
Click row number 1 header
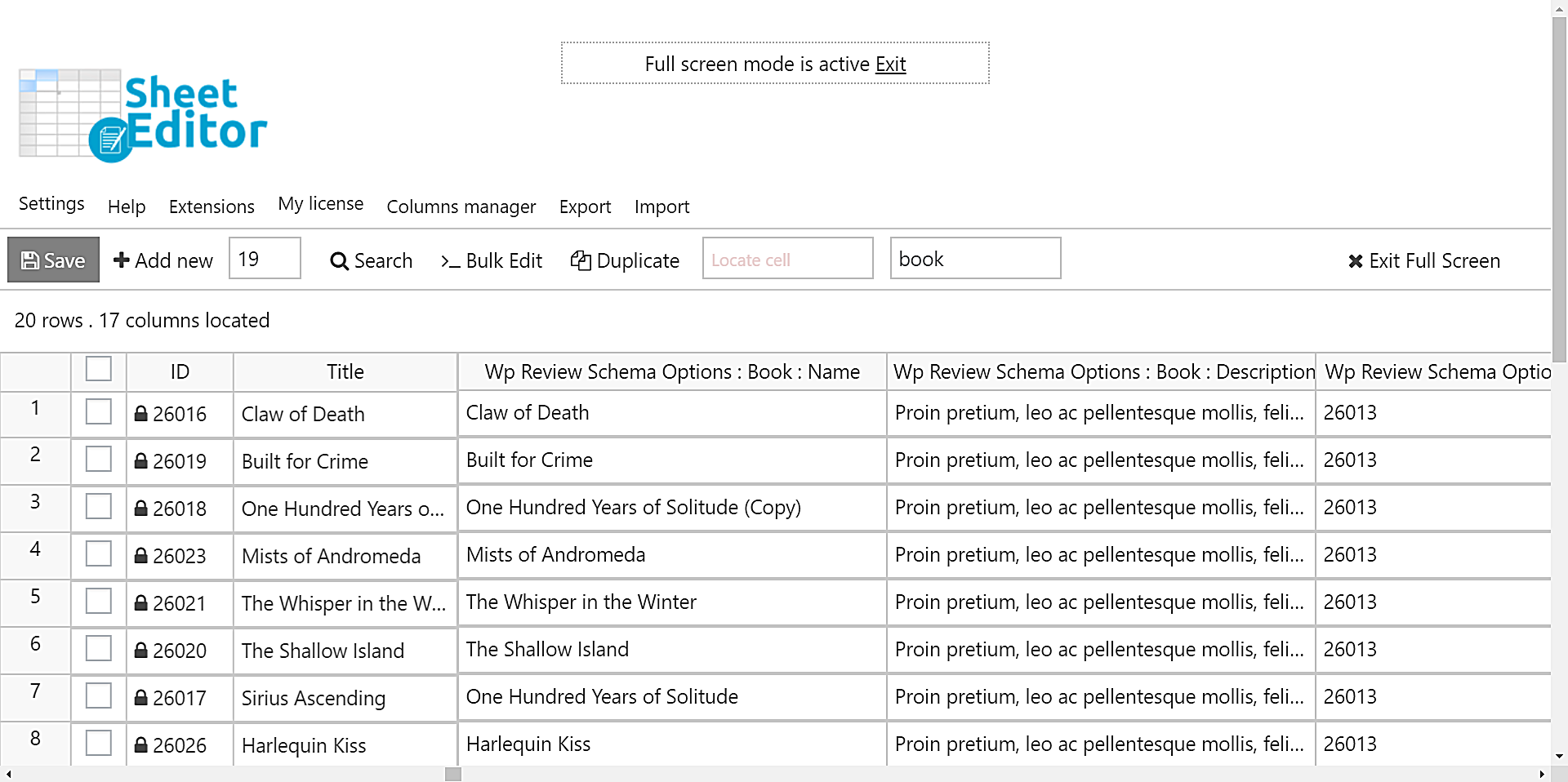tap(35, 414)
